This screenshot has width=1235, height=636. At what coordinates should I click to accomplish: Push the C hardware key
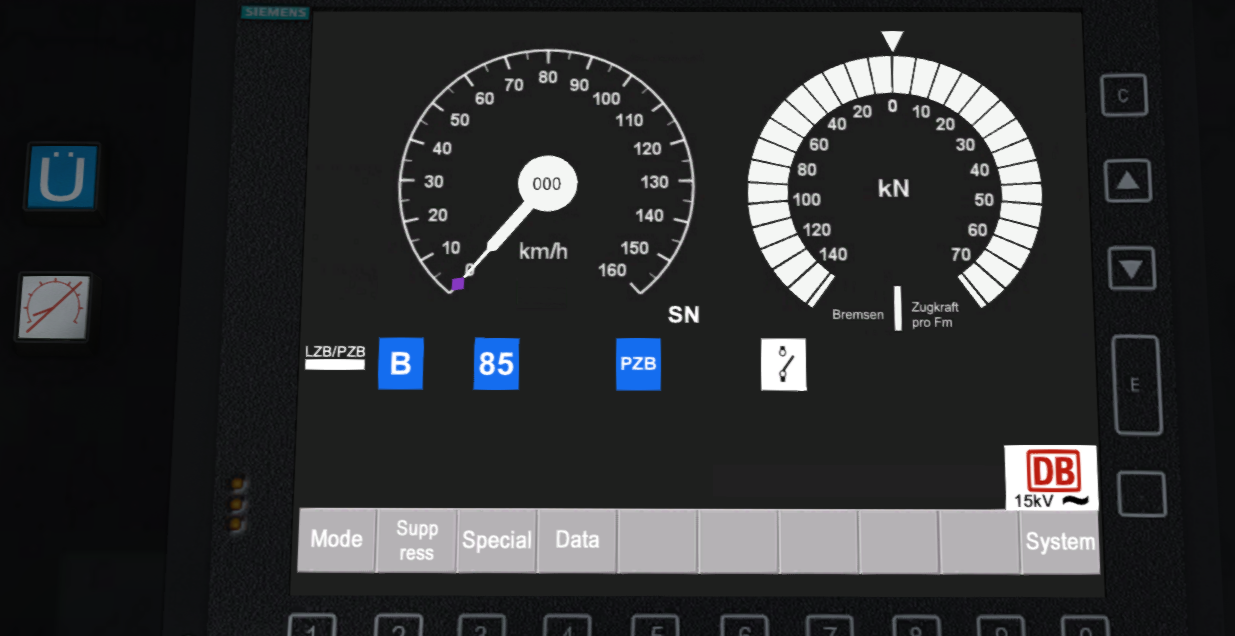coord(1124,96)
